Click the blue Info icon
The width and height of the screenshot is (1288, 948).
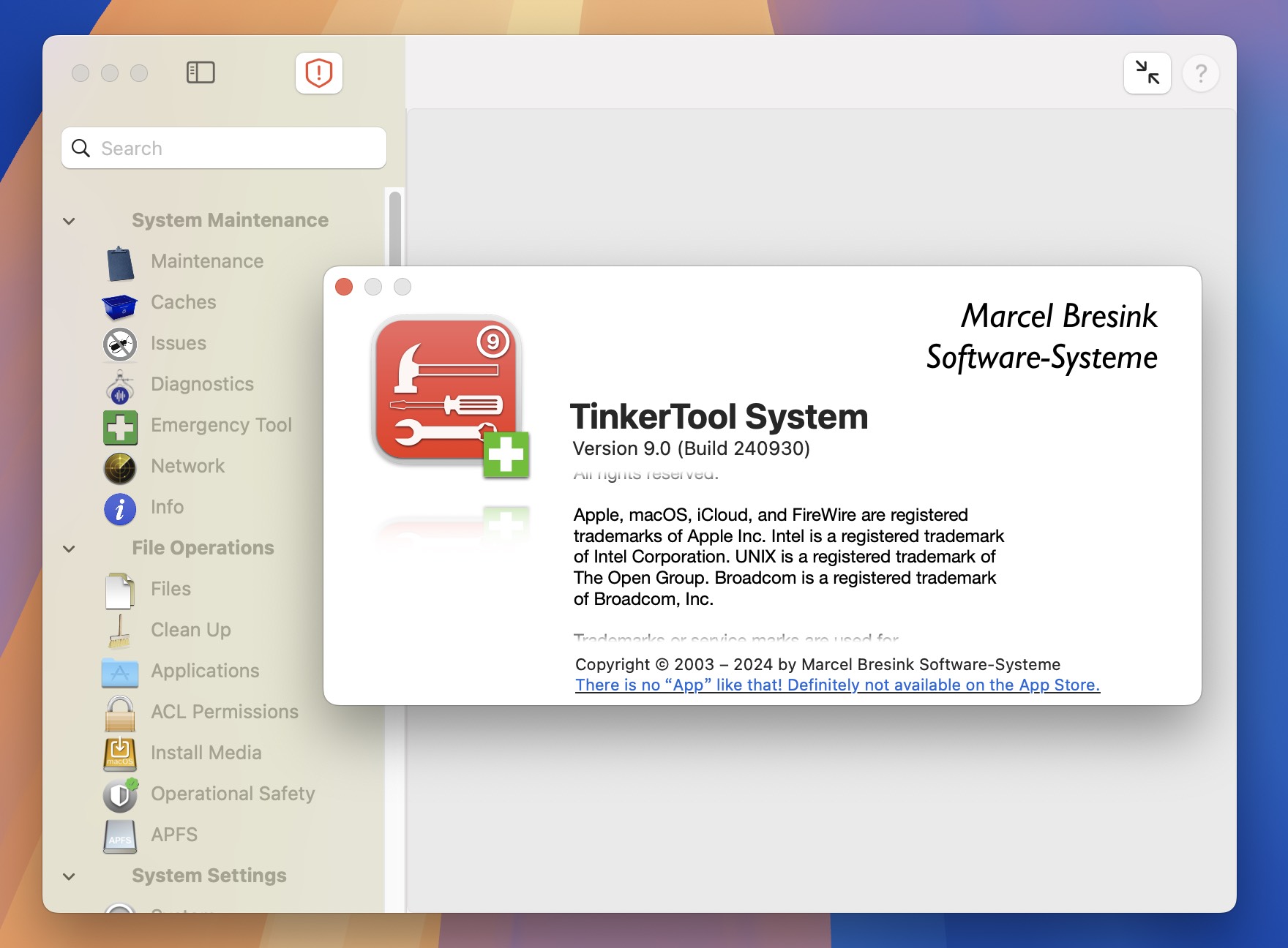click(120, 509)
